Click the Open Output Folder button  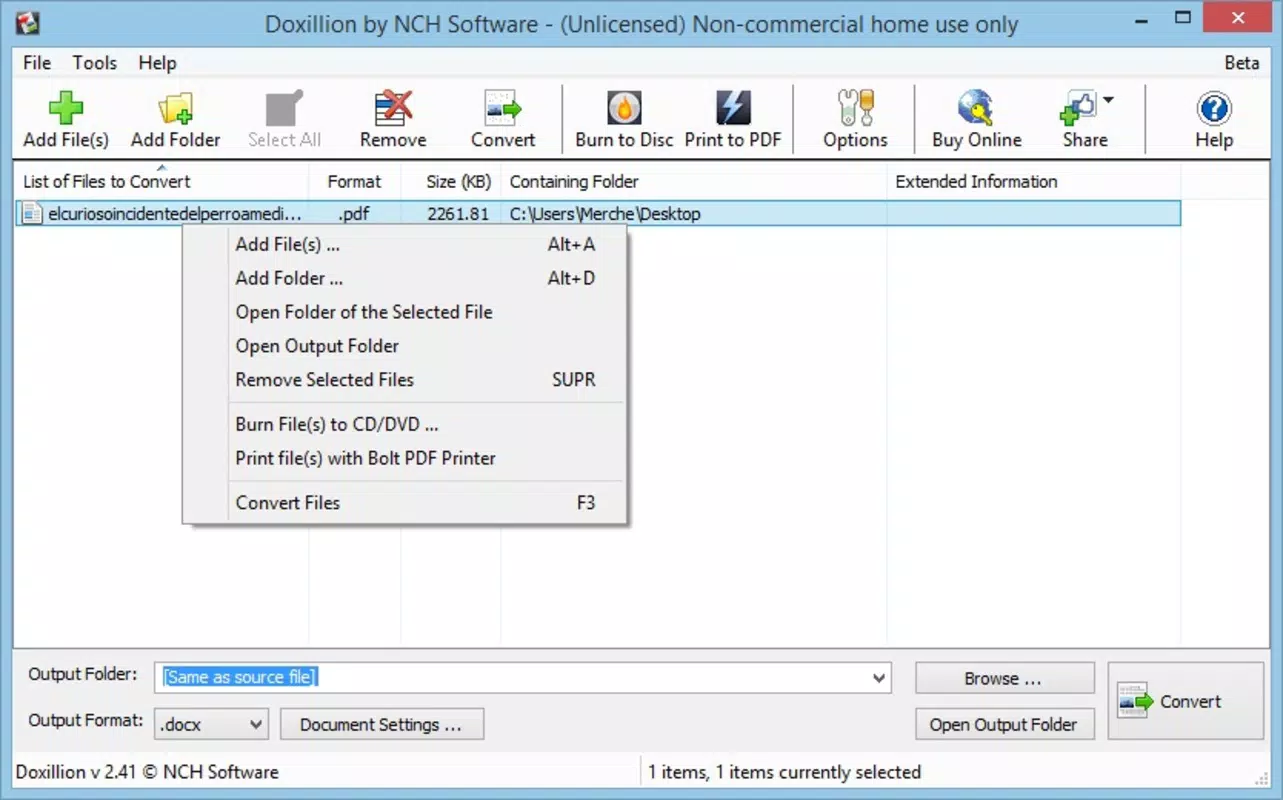click(x=1004, y=725)
